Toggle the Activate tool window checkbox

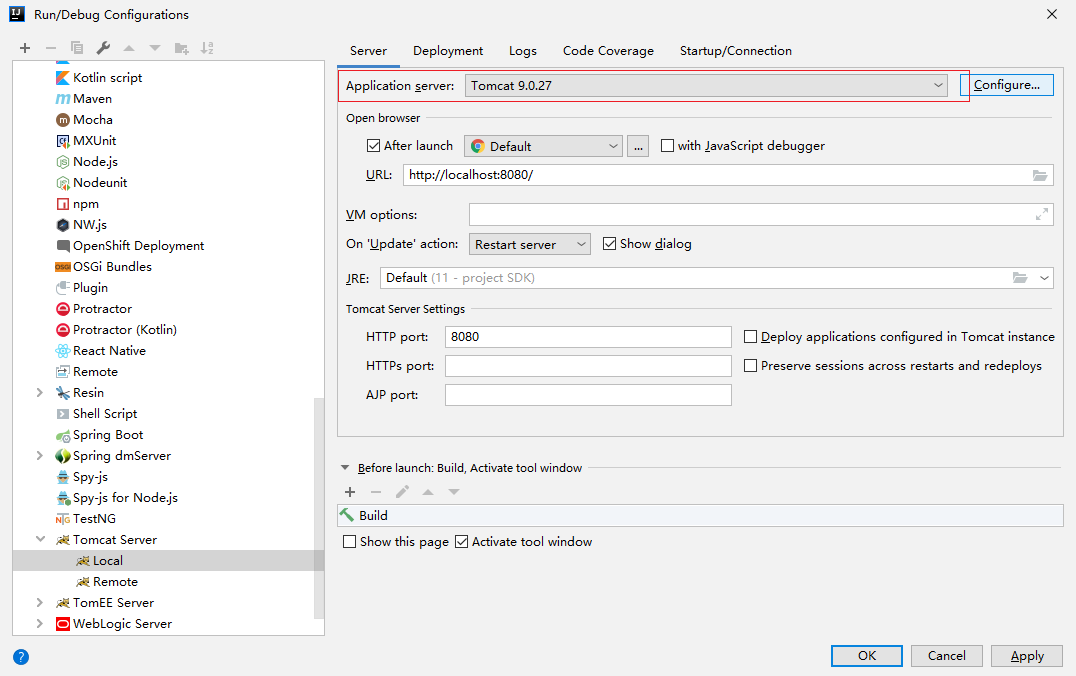(x=462, y=541)
